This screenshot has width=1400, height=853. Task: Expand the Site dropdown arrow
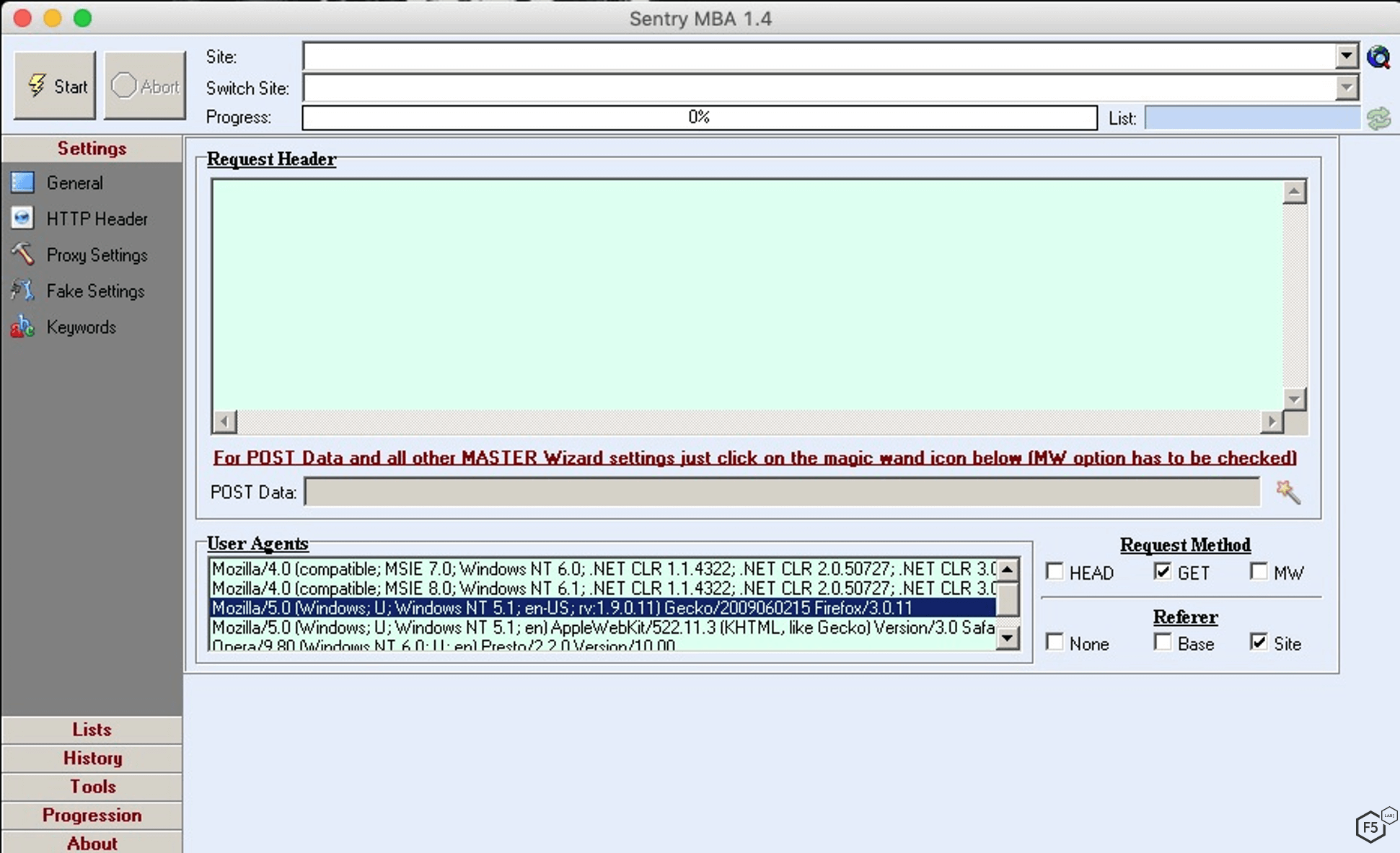click(x=1346, y=56)
